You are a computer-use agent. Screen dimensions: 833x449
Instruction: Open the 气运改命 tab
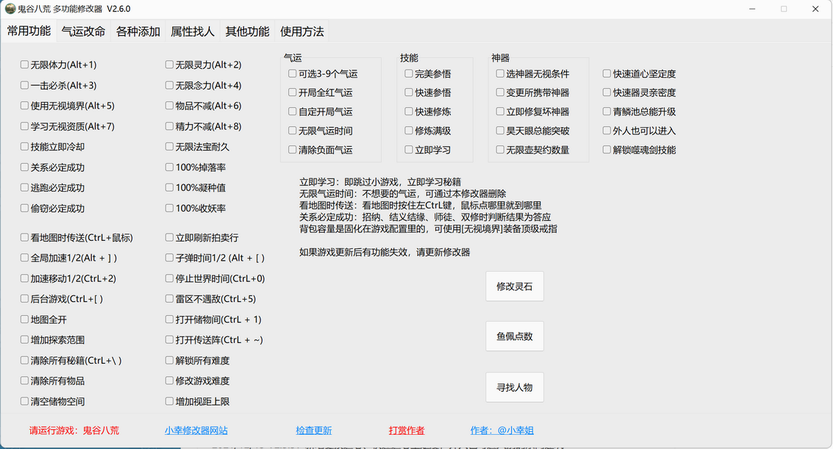[83, 31]
